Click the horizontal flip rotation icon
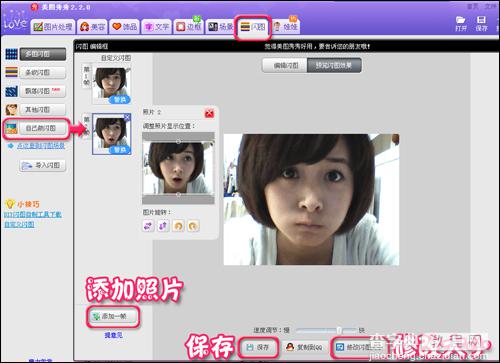The image size is (500, 363). [148, 226]
